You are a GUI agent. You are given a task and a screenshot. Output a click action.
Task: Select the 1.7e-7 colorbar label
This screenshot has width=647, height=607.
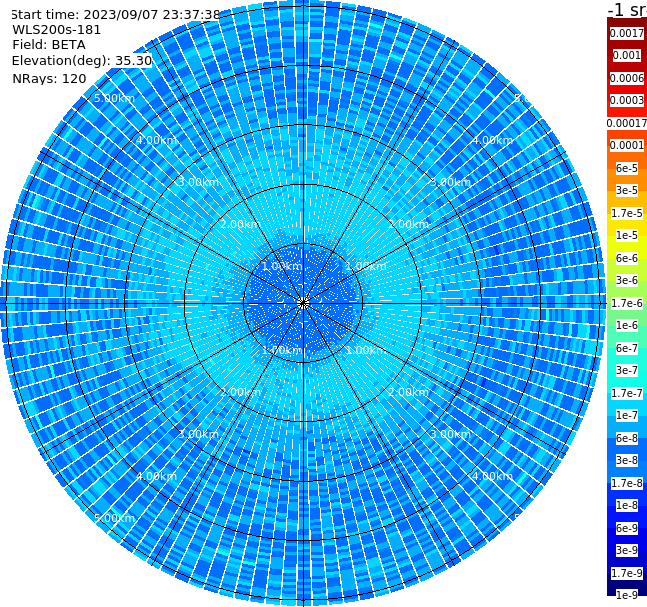pyautogui.click(x=627, y=393)
